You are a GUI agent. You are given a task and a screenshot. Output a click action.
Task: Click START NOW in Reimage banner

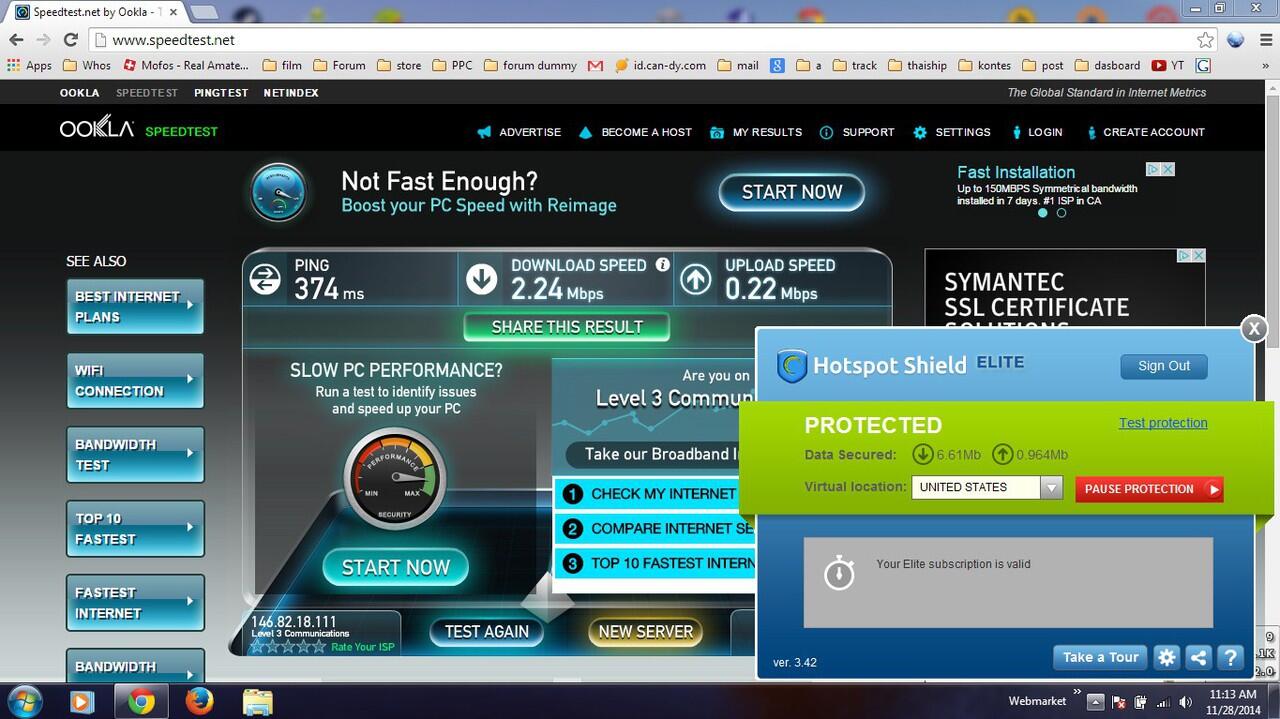pos(792,192)
